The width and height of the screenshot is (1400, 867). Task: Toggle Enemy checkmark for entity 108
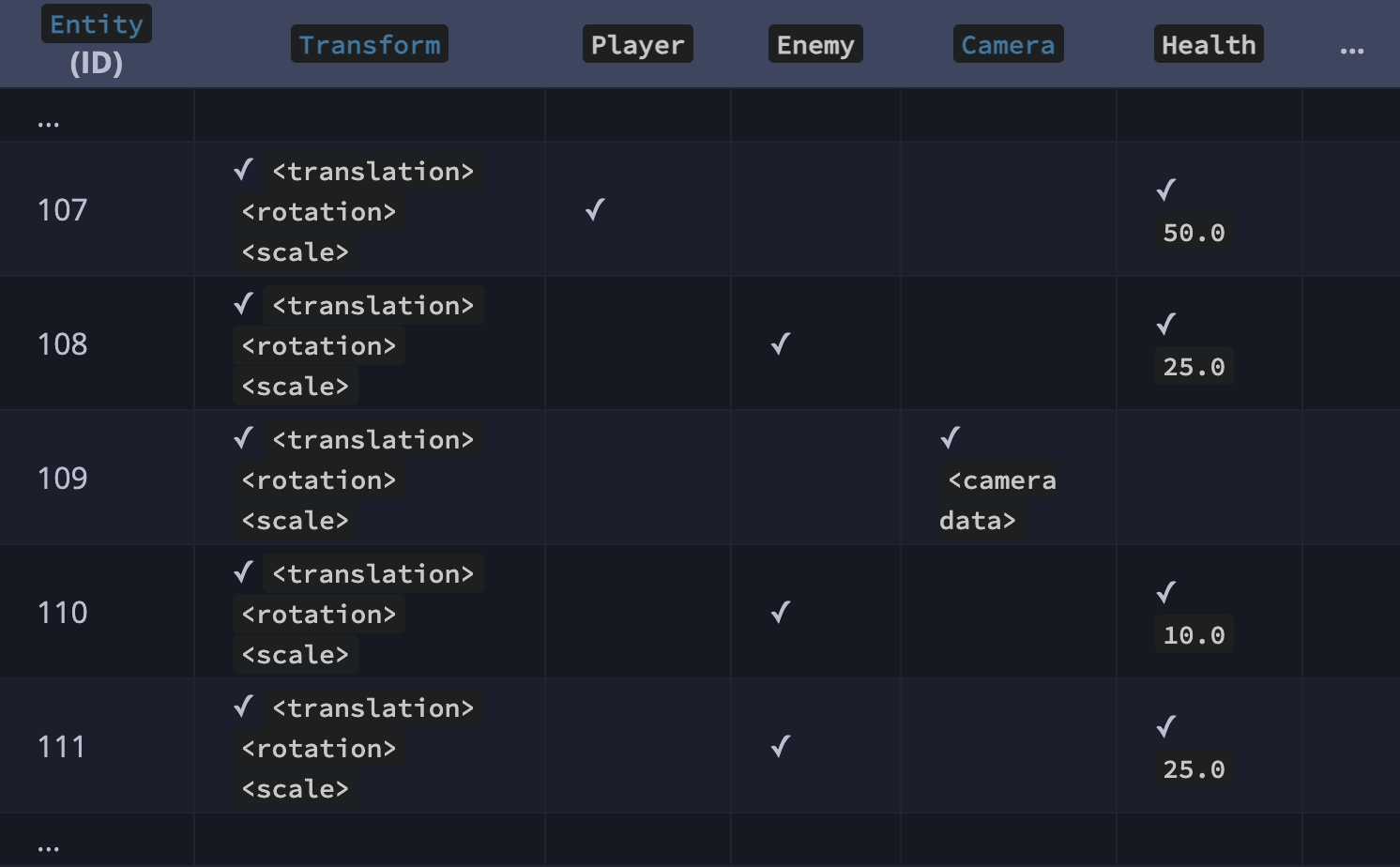point(781,343)
